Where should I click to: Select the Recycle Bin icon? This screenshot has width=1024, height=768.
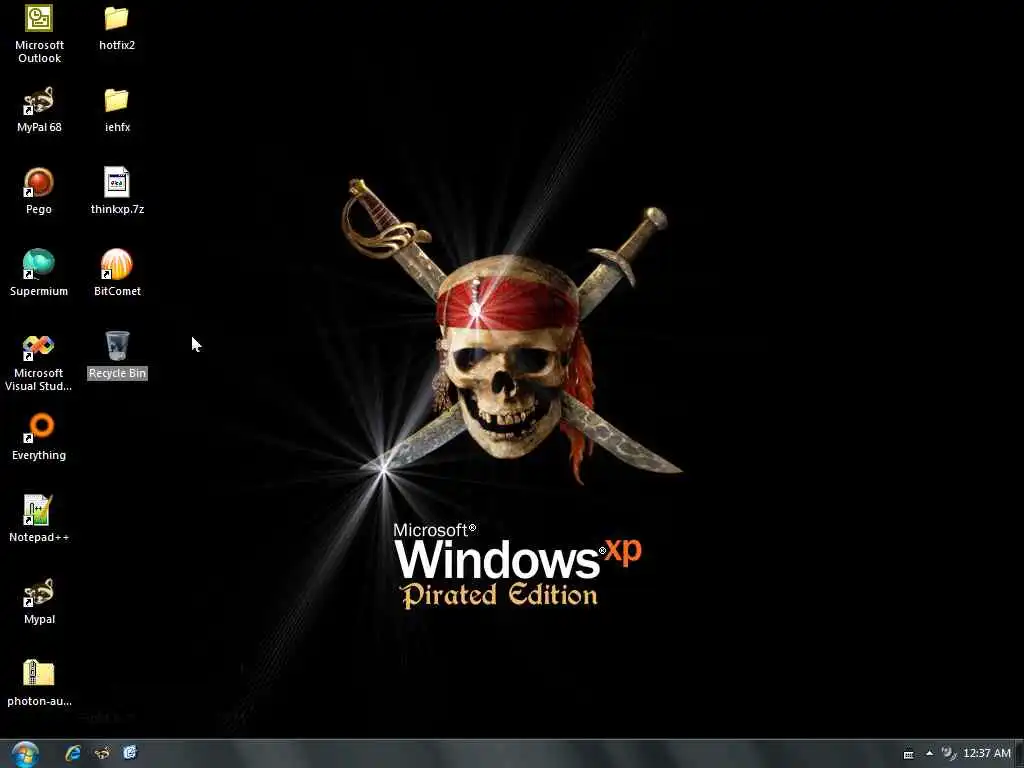click(x=117, y=346)
